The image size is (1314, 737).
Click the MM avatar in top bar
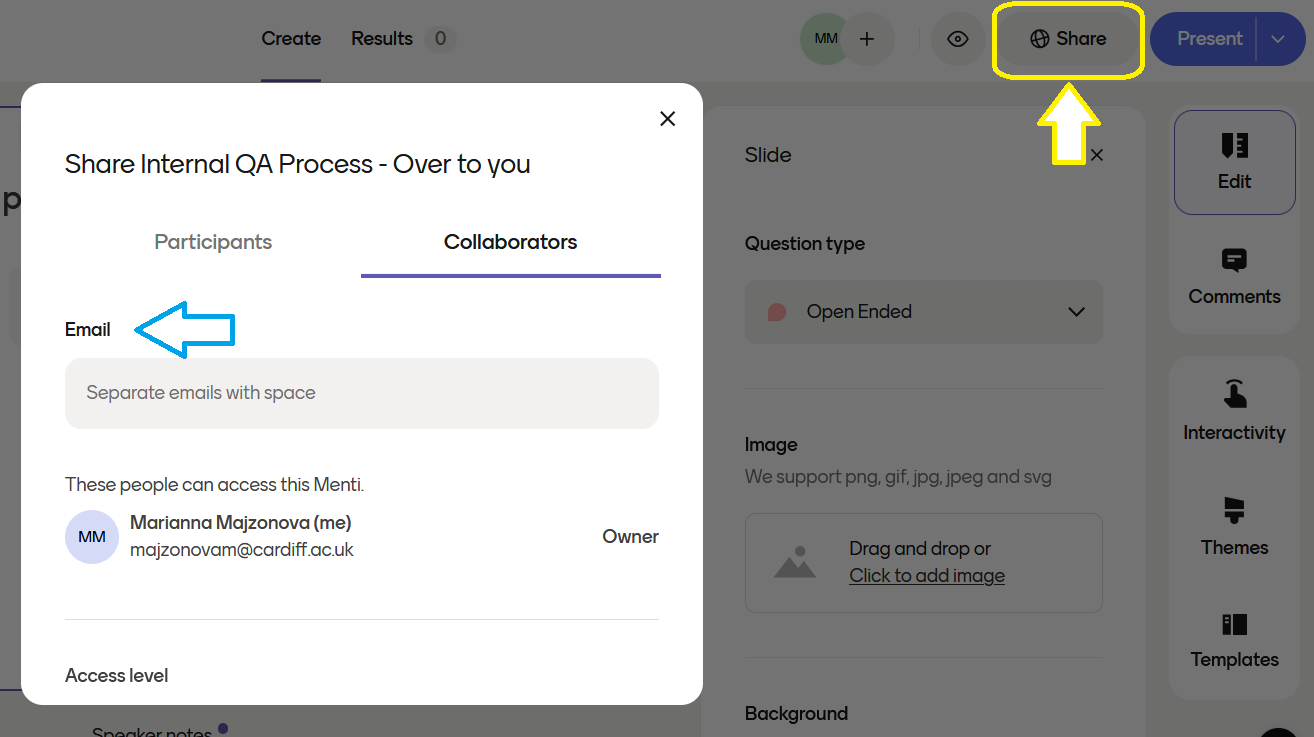[825, 39]
